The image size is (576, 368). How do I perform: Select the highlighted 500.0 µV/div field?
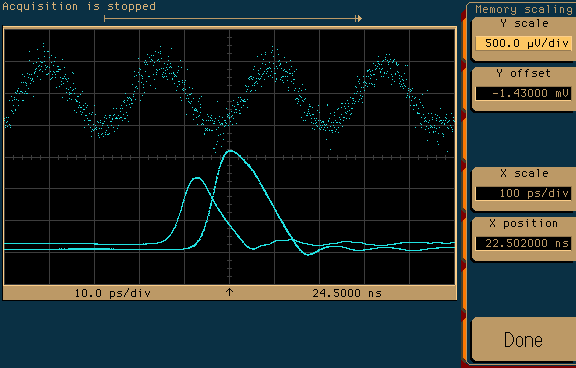click(523, 43)
